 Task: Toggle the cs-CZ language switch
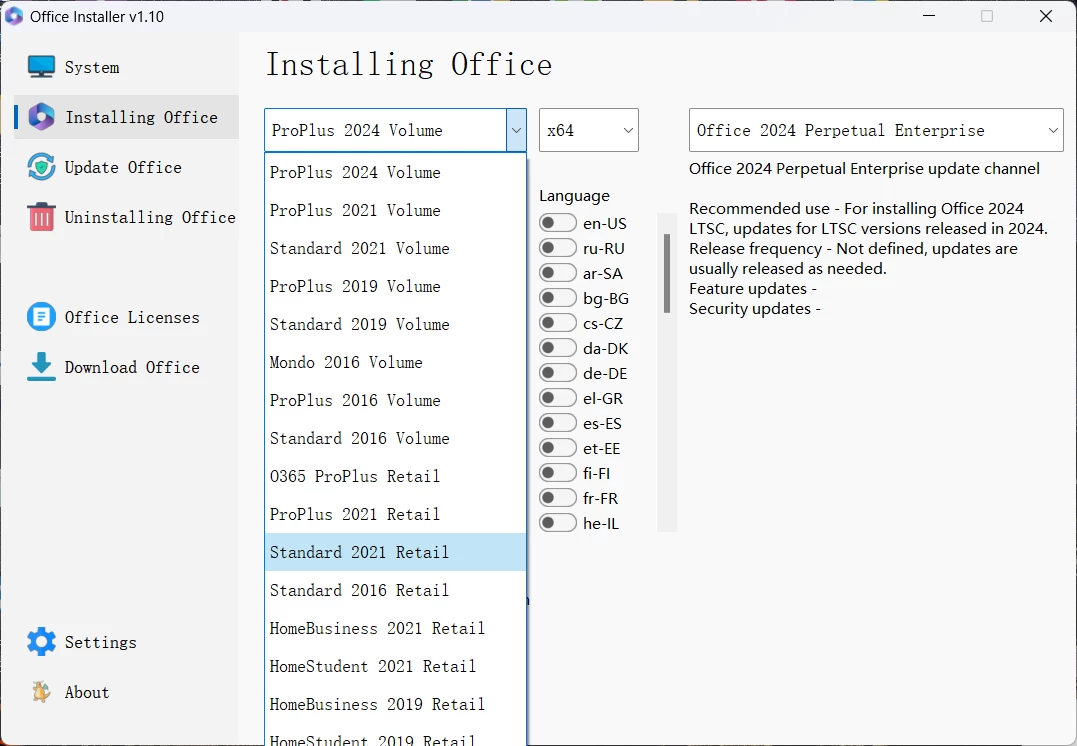(557, 323)
